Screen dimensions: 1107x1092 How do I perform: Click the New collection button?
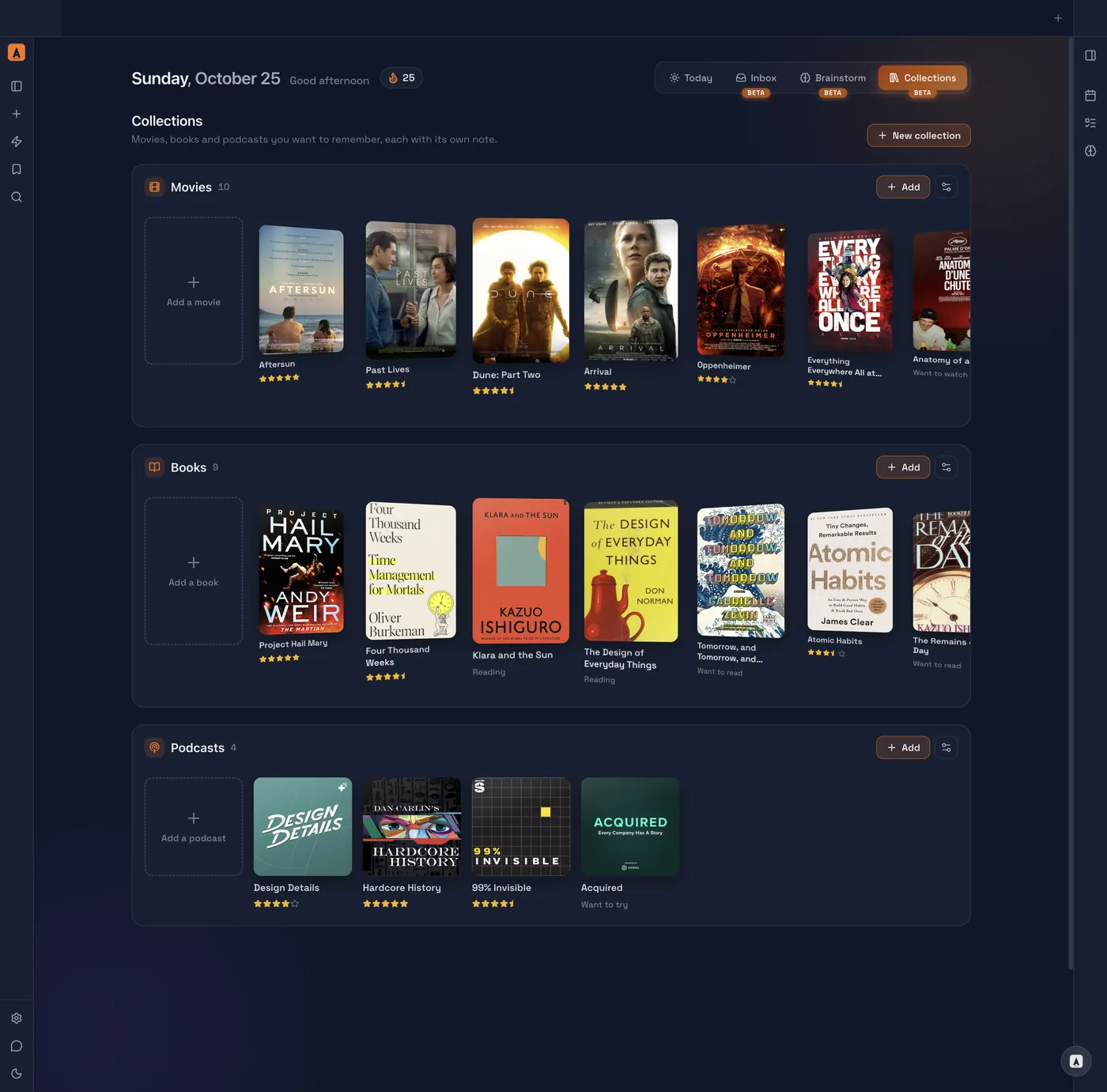point(919,135)
